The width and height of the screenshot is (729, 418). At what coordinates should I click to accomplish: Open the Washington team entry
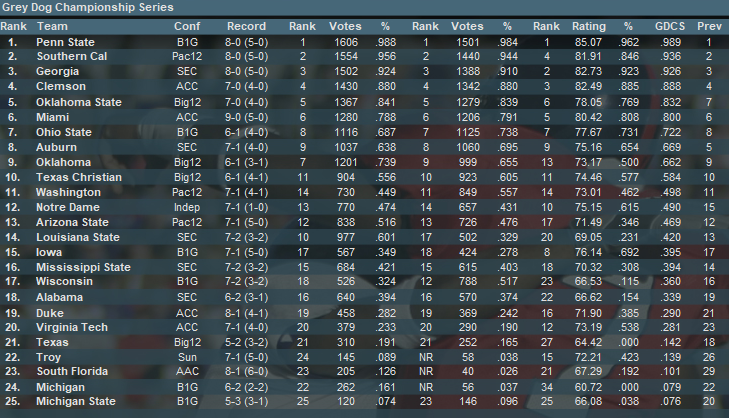pos(68,192)
